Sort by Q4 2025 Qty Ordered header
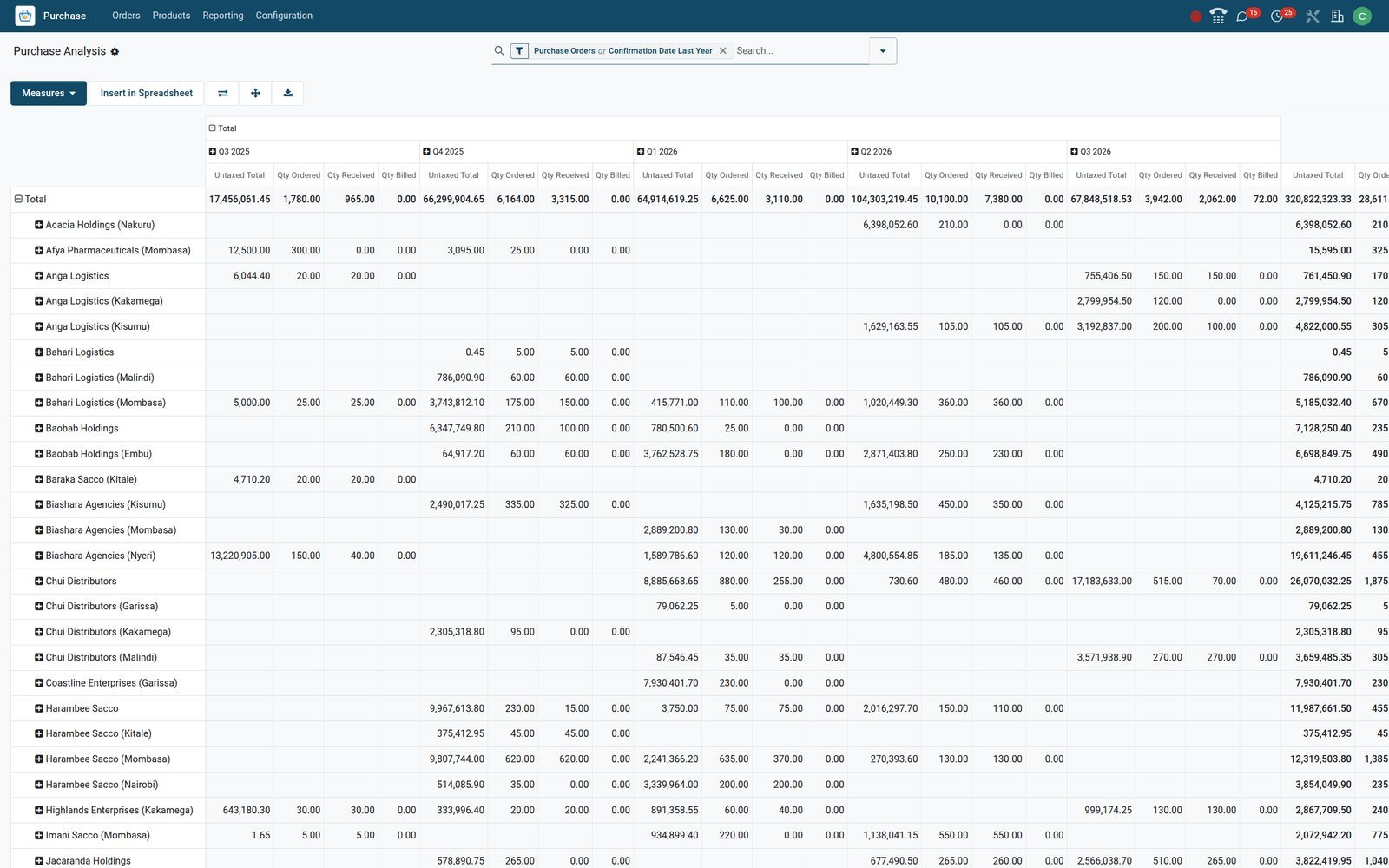Image resolution: width=1389 pixels, height=868 pixels. pyautogui.click(x=513, y=175)
